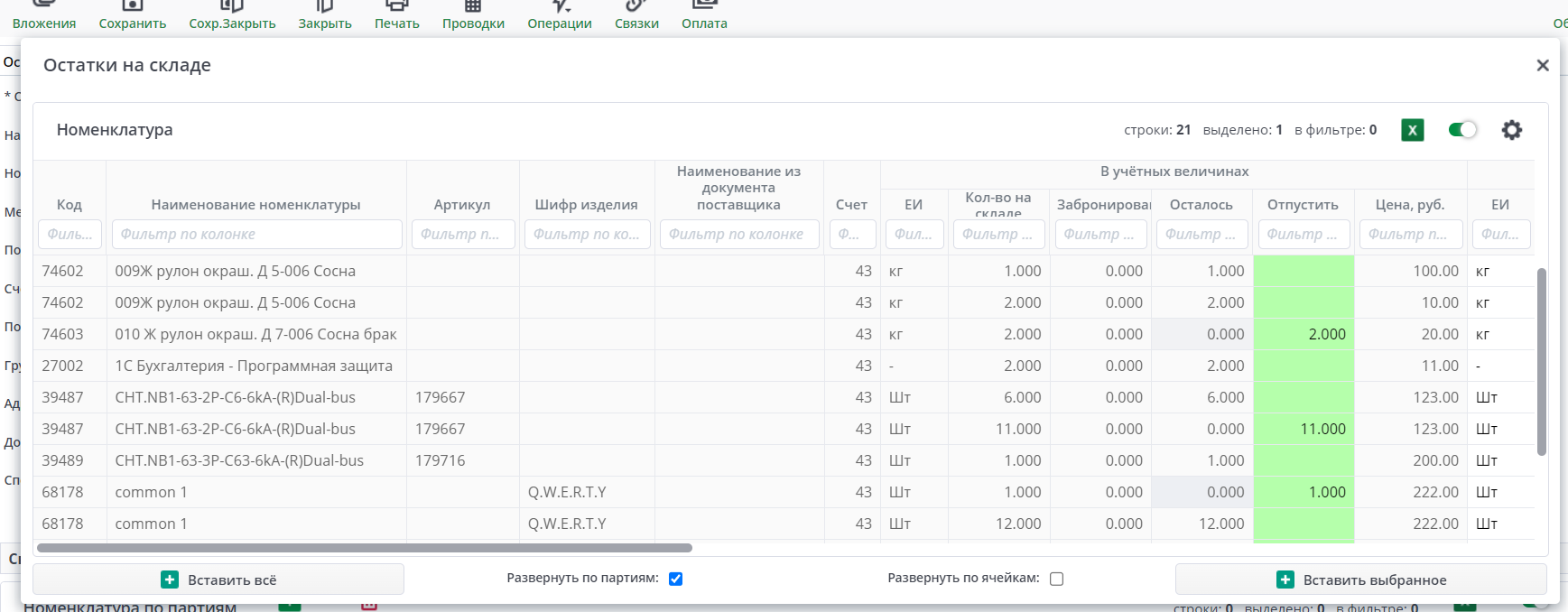This screenshot has width=1568, height=612.
Task: Toggle the green filter switch
Action: tap(1461, 130)
